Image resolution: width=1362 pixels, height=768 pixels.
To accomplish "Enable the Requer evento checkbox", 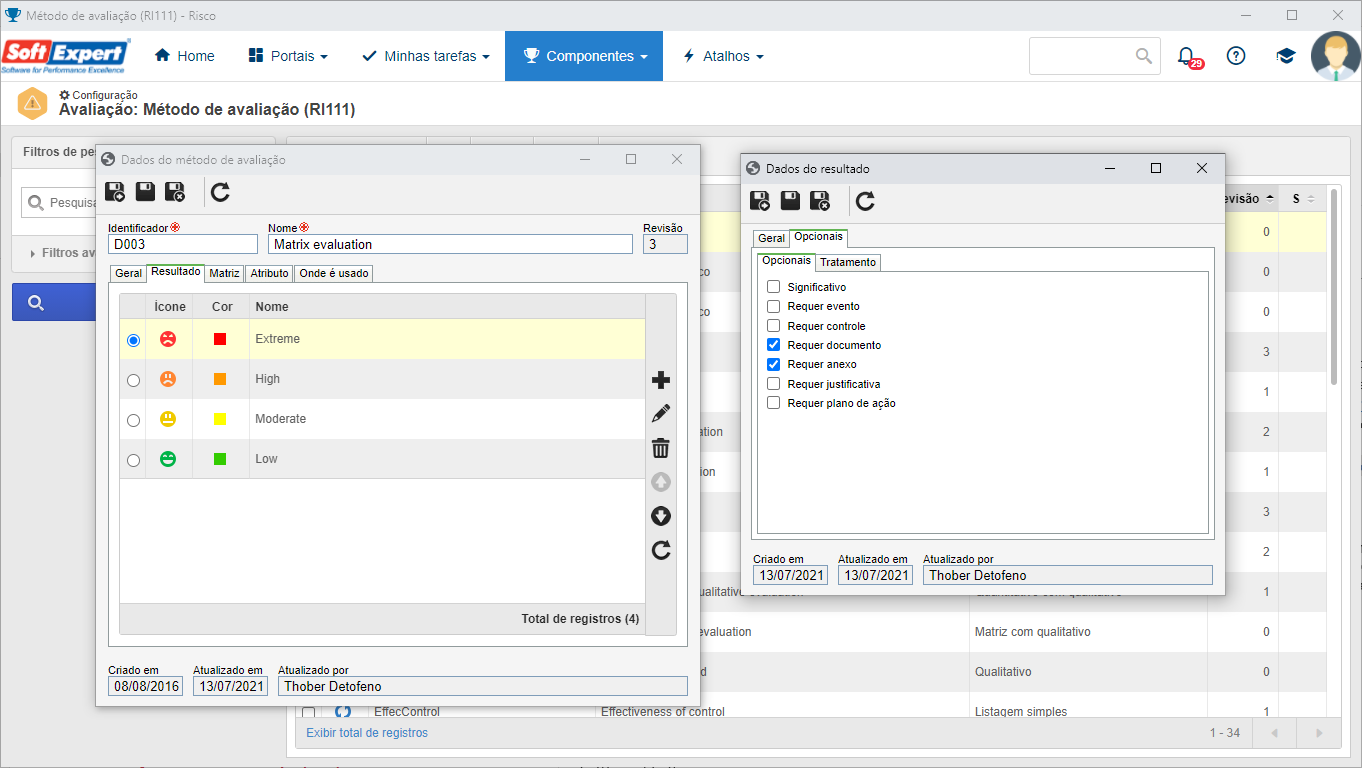I will (x=773, y=306).
